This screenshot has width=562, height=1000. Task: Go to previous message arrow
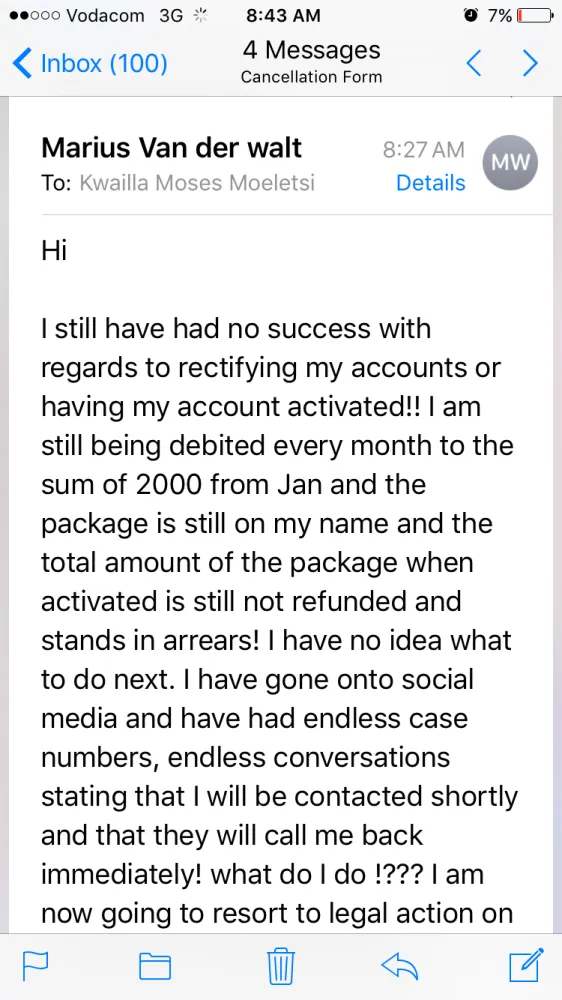pyautogui.click(x=473, y=63)
